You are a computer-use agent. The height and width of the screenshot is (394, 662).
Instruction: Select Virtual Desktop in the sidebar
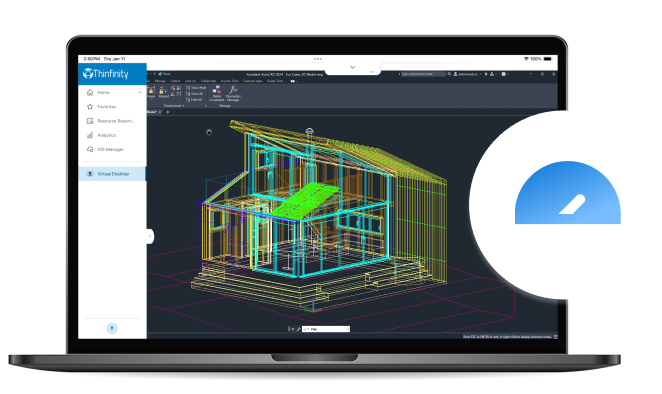pos(112,174)
